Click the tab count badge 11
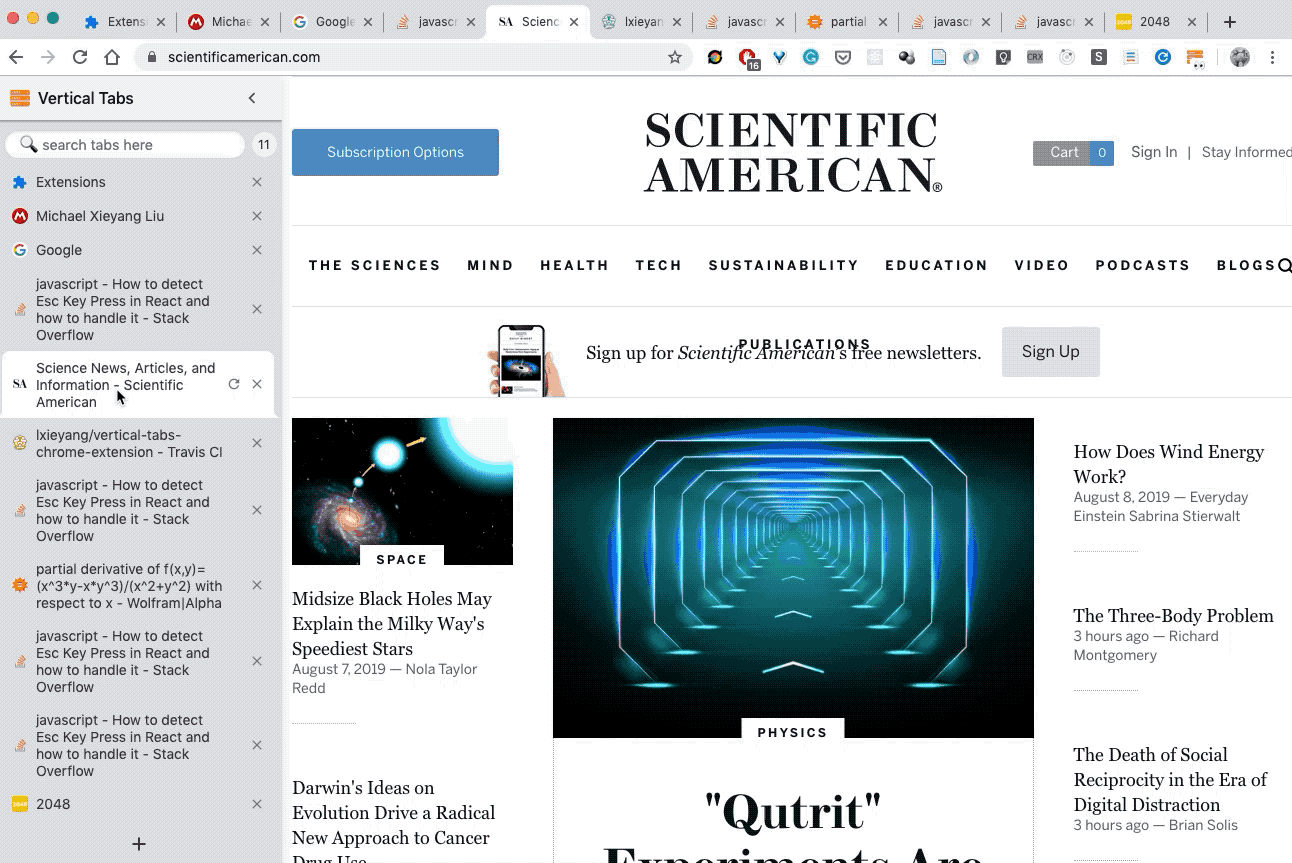 [264, 145]
